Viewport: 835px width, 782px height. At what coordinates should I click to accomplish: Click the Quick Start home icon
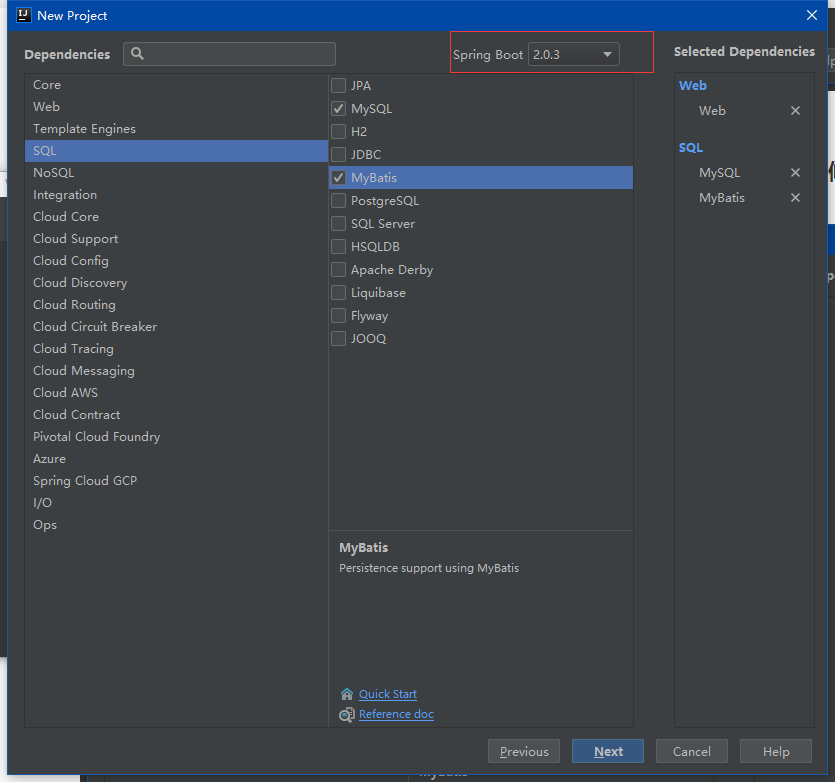coord(347,694)
